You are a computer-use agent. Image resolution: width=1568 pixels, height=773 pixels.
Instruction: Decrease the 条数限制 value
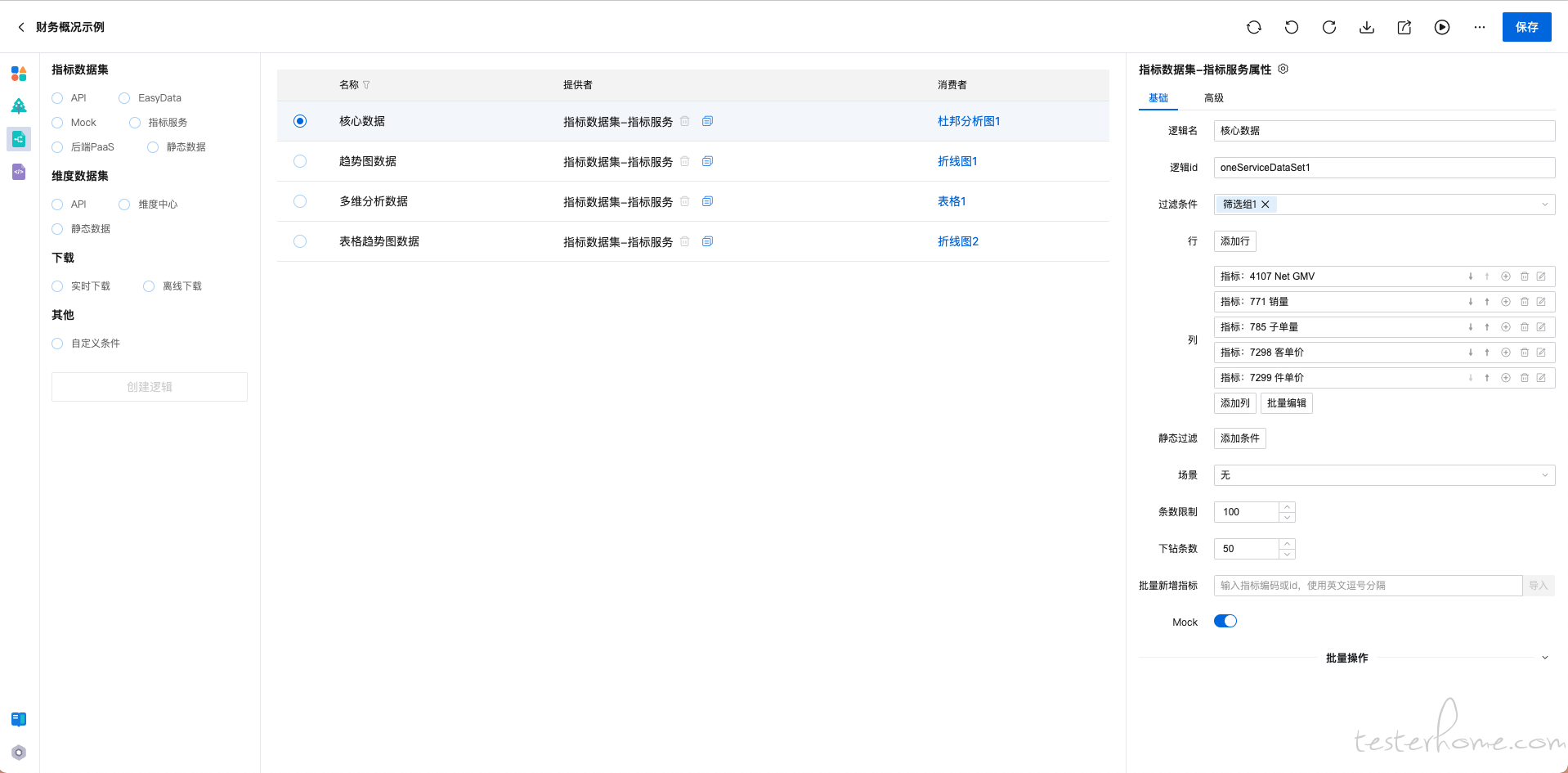(1287, 517)
